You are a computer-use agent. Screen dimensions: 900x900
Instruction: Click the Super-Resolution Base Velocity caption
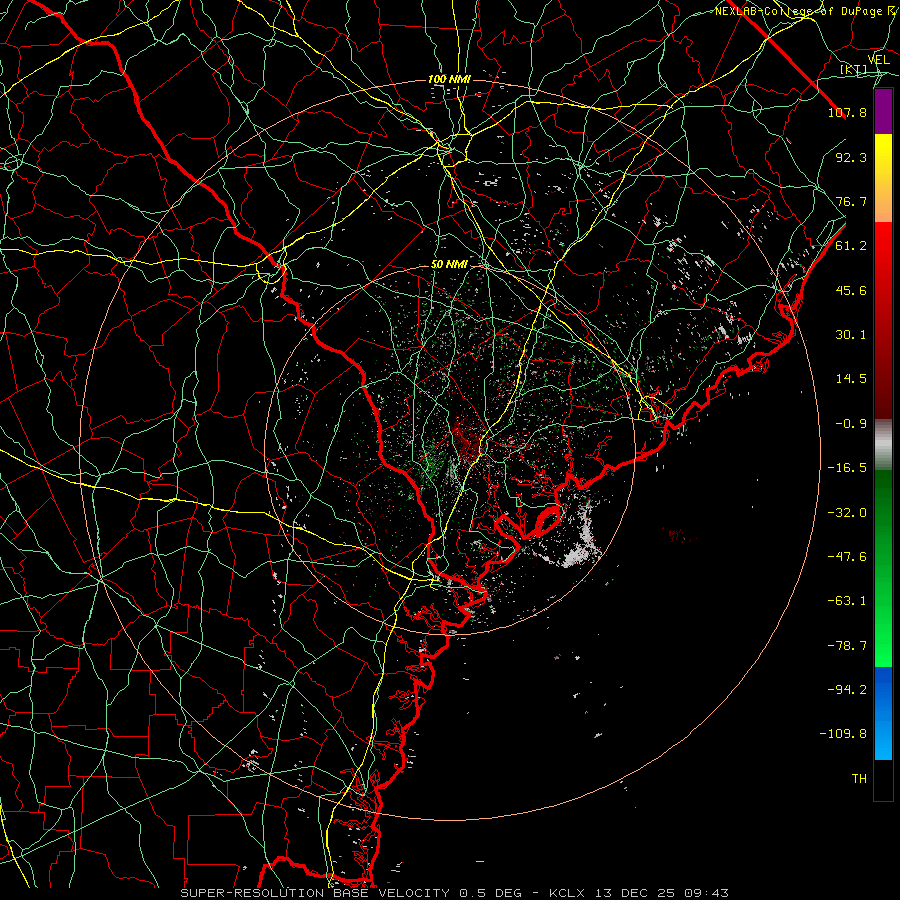click(455, 893)
